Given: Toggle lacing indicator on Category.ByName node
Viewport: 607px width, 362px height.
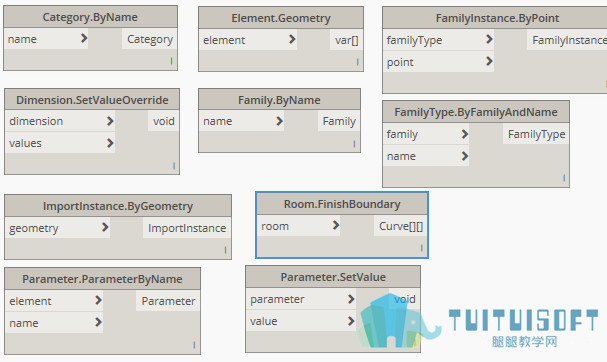Looking at the screenshot, I should 171,61.
